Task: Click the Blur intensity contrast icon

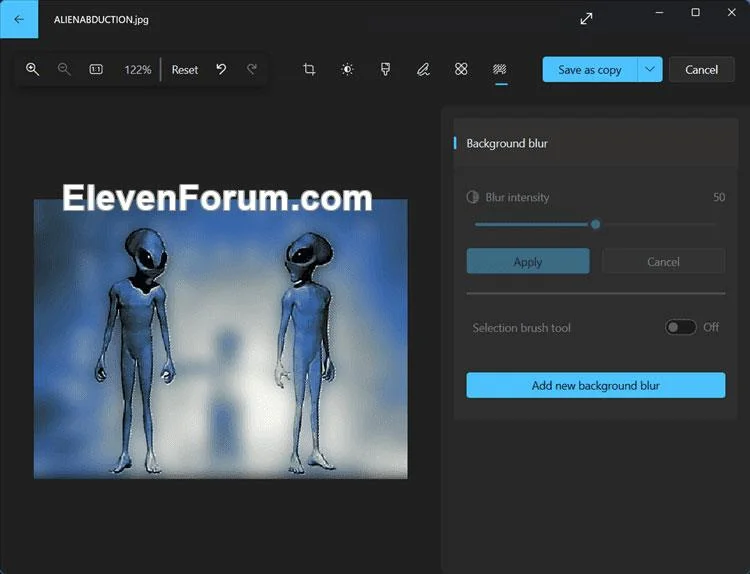Action: coord(473,197)
